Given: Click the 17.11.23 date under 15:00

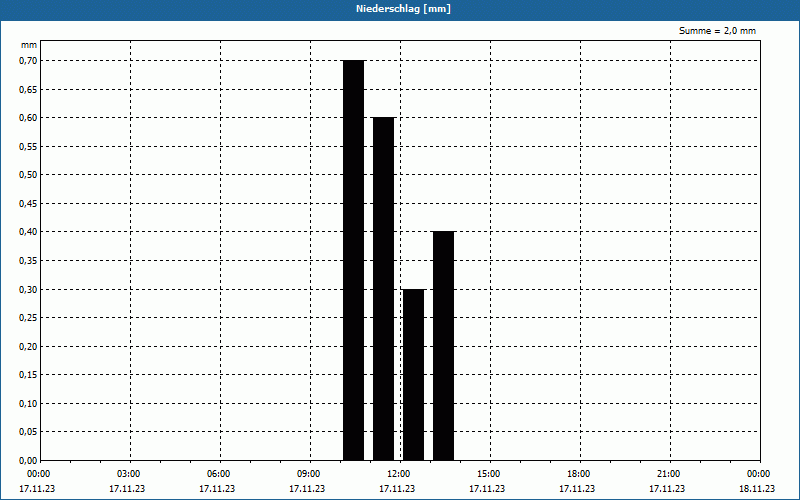Looking at the screenshot, I should 487,489.
